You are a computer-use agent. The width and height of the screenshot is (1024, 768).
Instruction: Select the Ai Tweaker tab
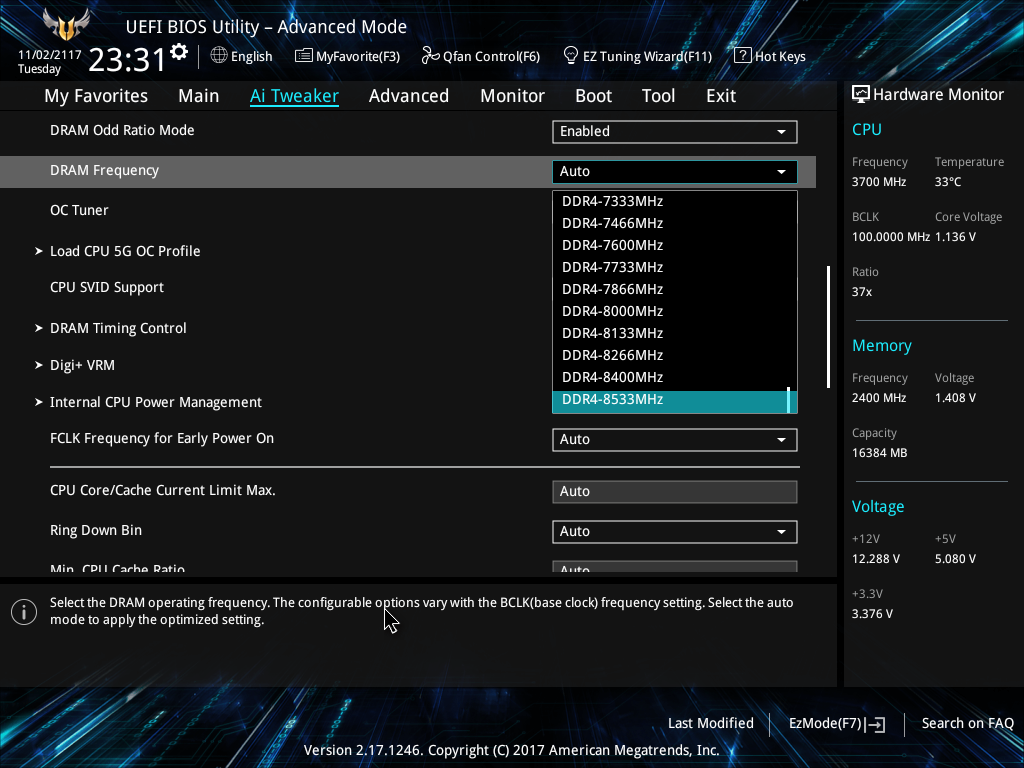pyautogui.click(x=294, y=96)
